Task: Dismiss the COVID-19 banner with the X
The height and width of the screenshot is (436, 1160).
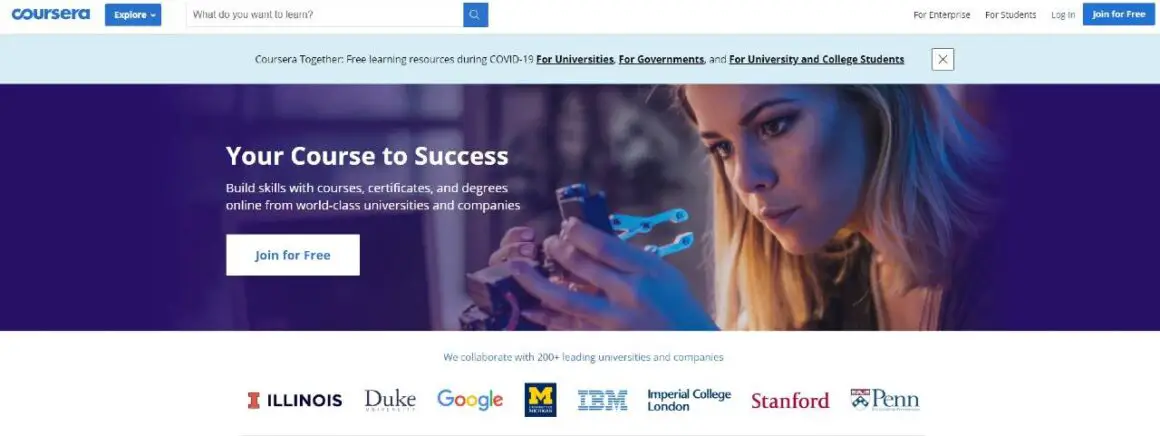Action: [942, 59]
